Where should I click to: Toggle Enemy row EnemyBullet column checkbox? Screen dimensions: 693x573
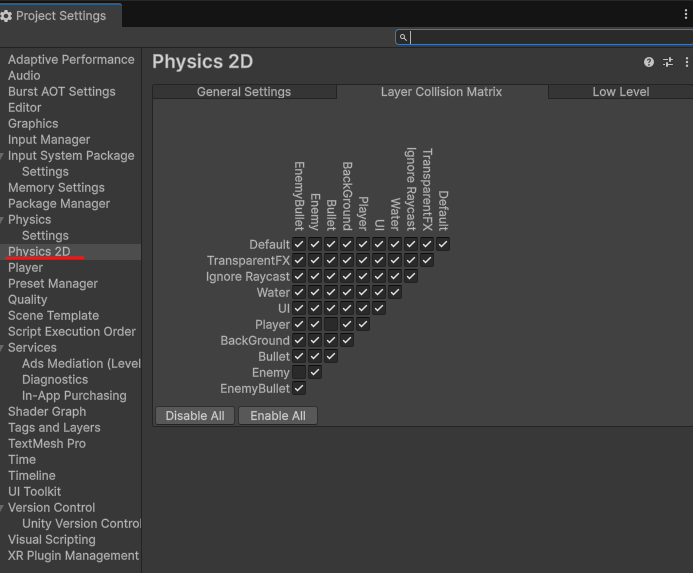pyautogui.click(x=299, y=372)
